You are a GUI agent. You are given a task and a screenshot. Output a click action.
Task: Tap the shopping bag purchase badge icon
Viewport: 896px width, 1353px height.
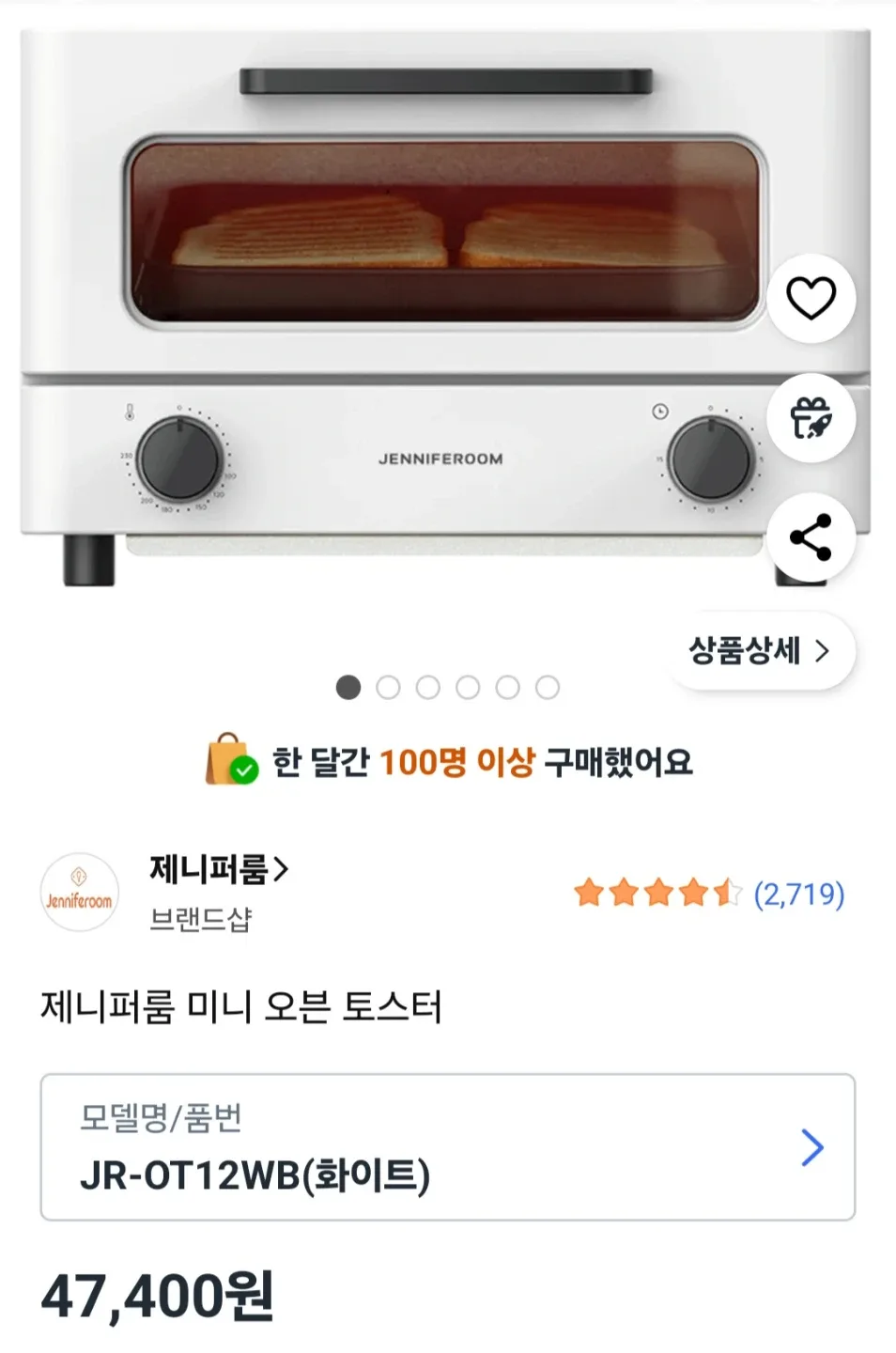[231, 759]
